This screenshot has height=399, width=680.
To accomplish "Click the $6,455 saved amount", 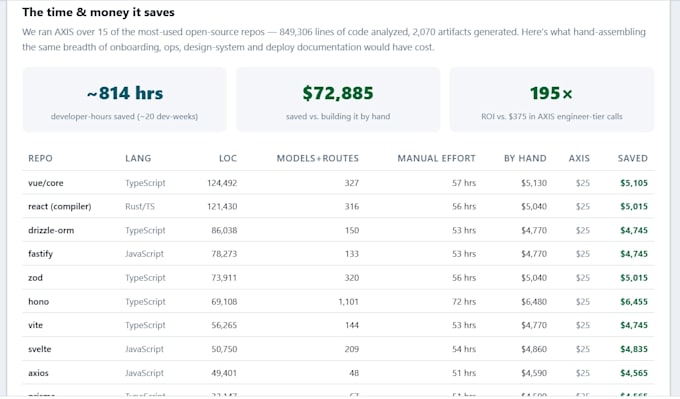I will tap(634, 301).
